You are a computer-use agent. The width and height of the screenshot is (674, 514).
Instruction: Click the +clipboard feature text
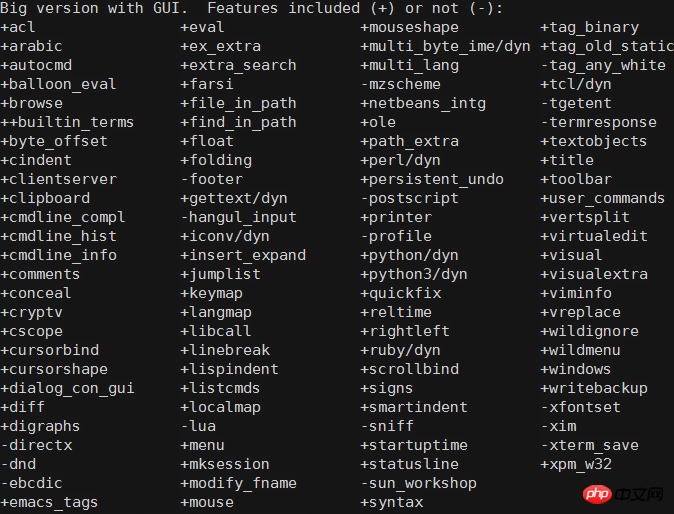point(45,198)
